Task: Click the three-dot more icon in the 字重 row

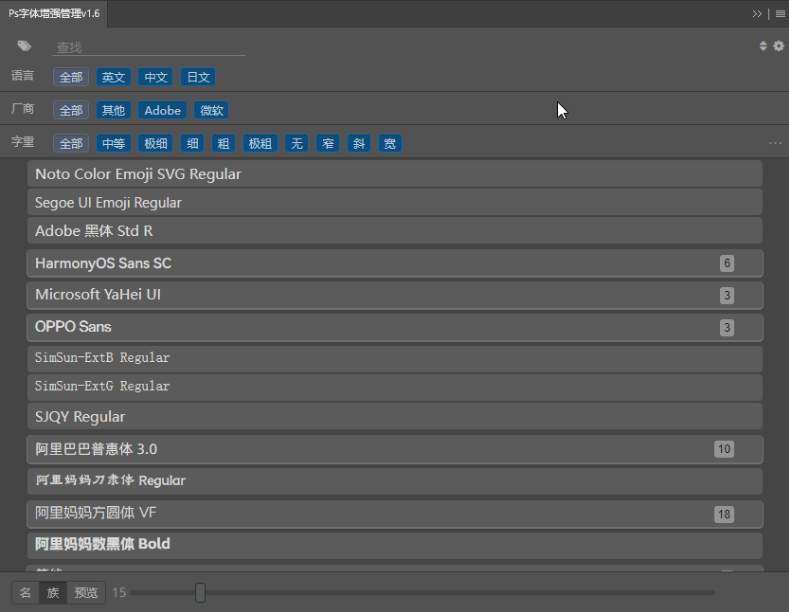Action: 775,143
